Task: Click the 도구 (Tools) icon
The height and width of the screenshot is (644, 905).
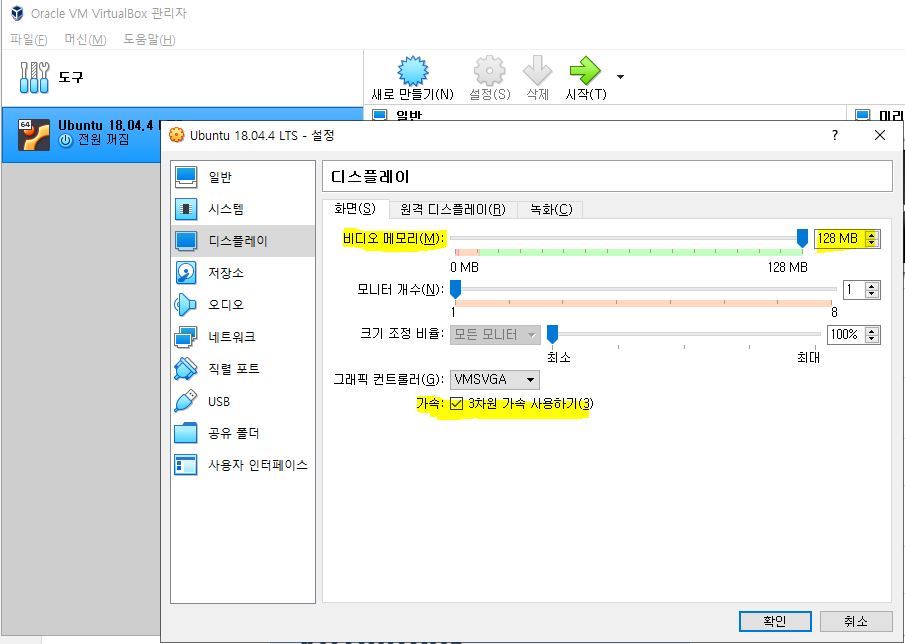Action: [35, 77]
